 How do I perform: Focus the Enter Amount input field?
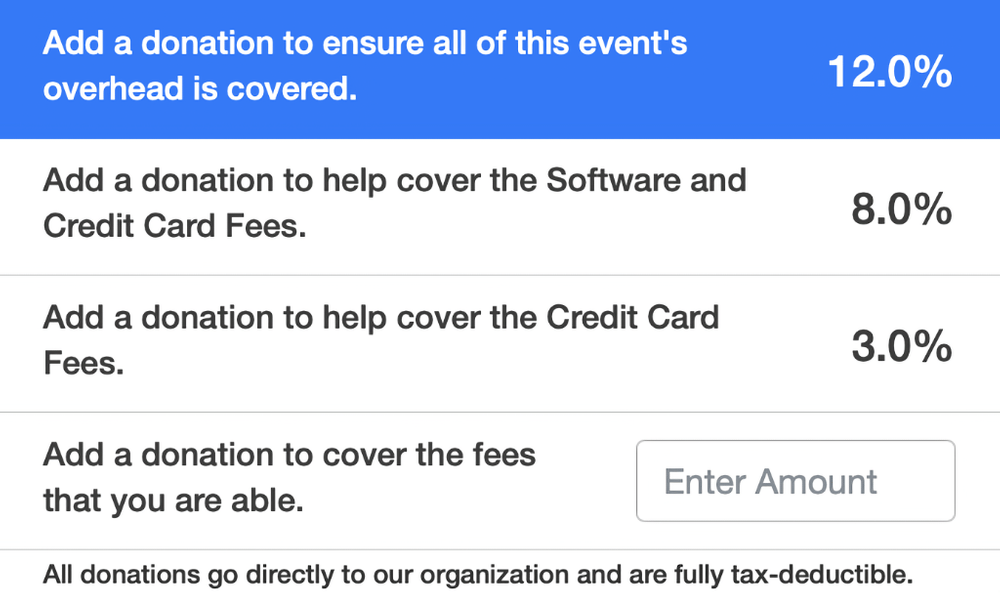[x=795, y=481]
